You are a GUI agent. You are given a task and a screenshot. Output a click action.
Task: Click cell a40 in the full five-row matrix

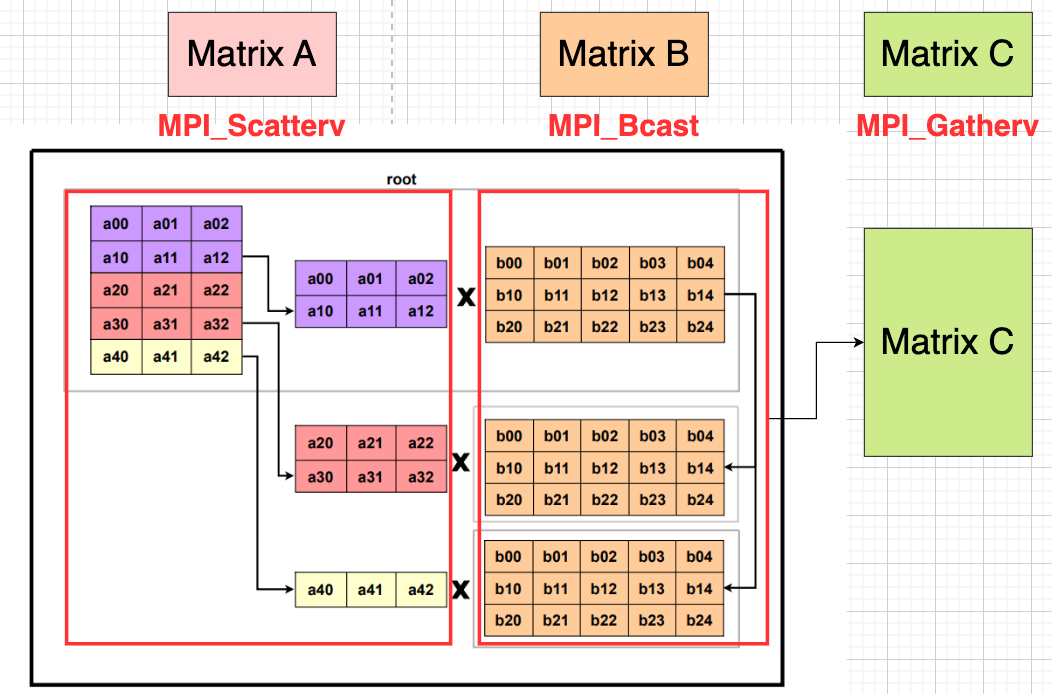[x=116, y=357]
